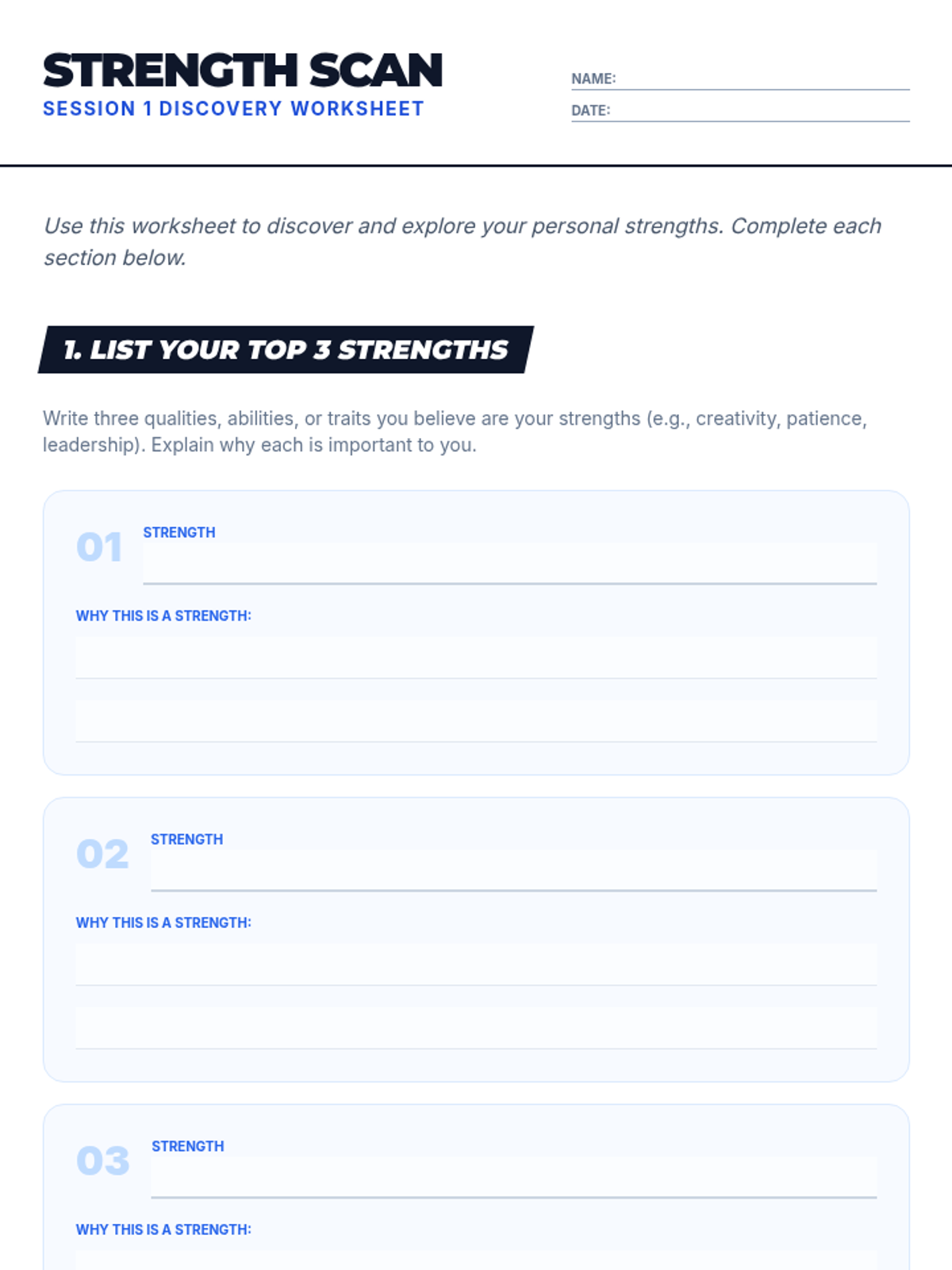Click the Strength field for item 01
The image size is (952, 1270).
(x=509, y=564)
